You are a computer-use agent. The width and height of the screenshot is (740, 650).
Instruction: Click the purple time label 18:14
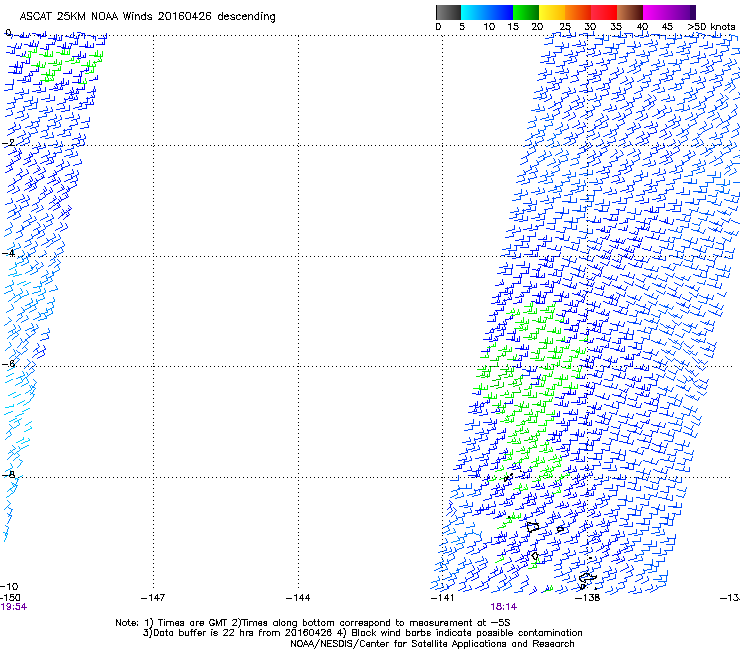pos(503,607)
